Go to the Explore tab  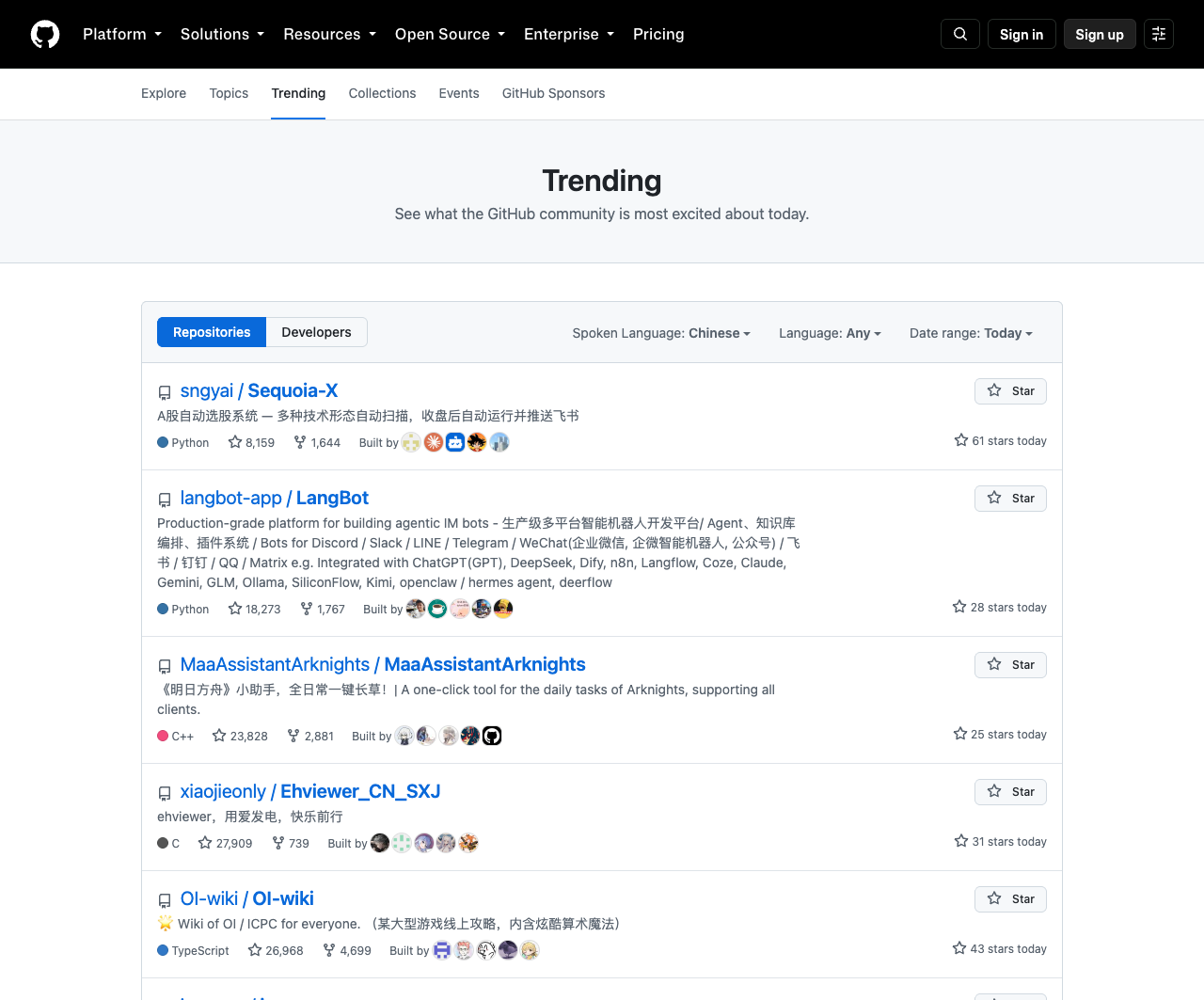164,93
